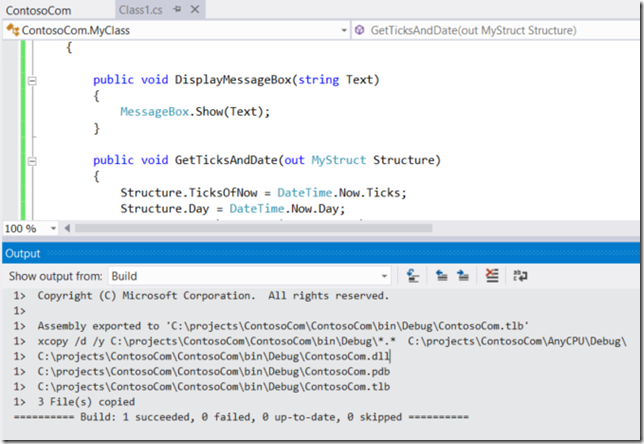Clear all Output window text
The width and height of the screenshot is (644, 444).
point(492,276)
